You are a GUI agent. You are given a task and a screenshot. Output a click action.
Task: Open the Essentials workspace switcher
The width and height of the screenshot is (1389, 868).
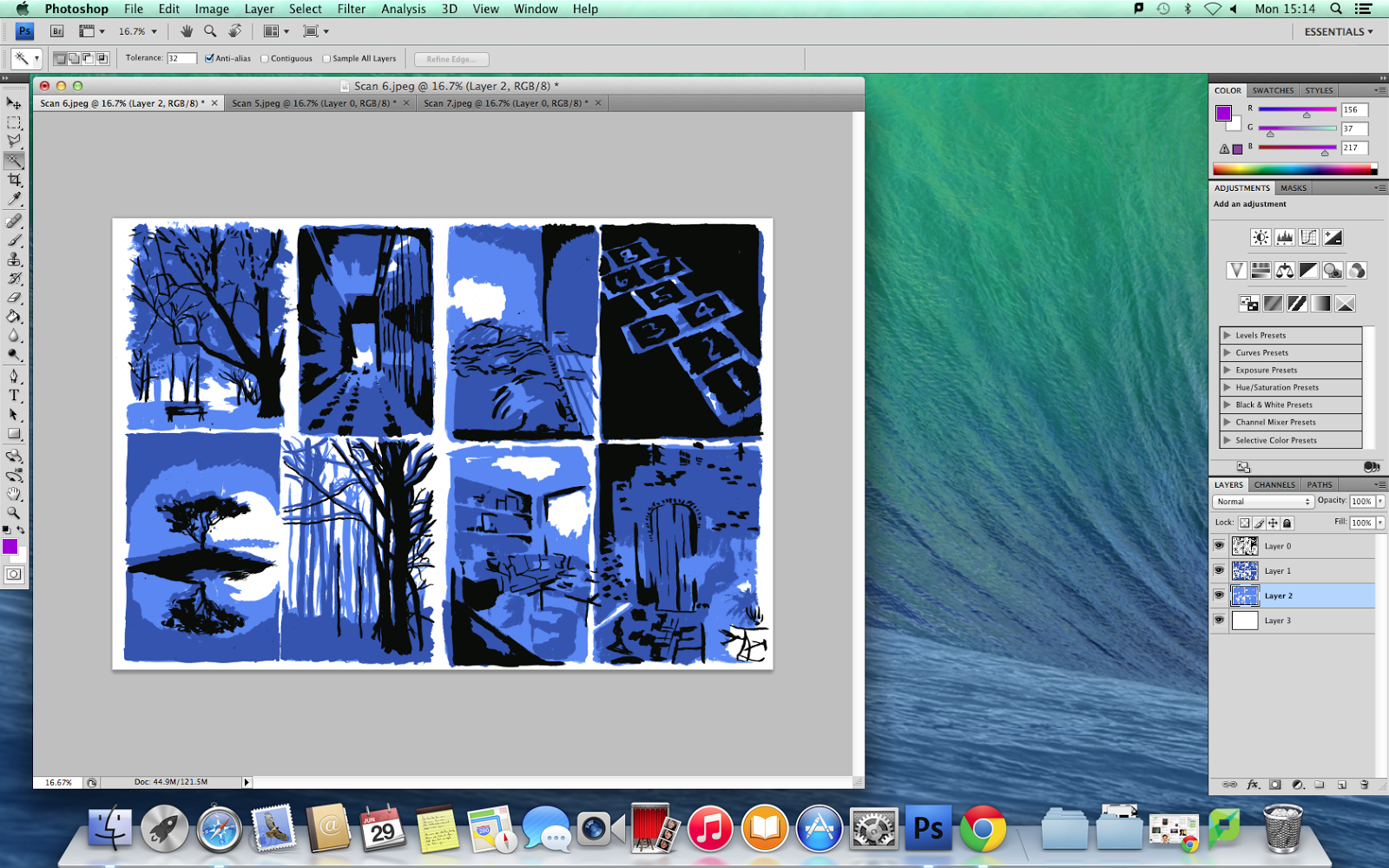click(x=1339, y=31)
